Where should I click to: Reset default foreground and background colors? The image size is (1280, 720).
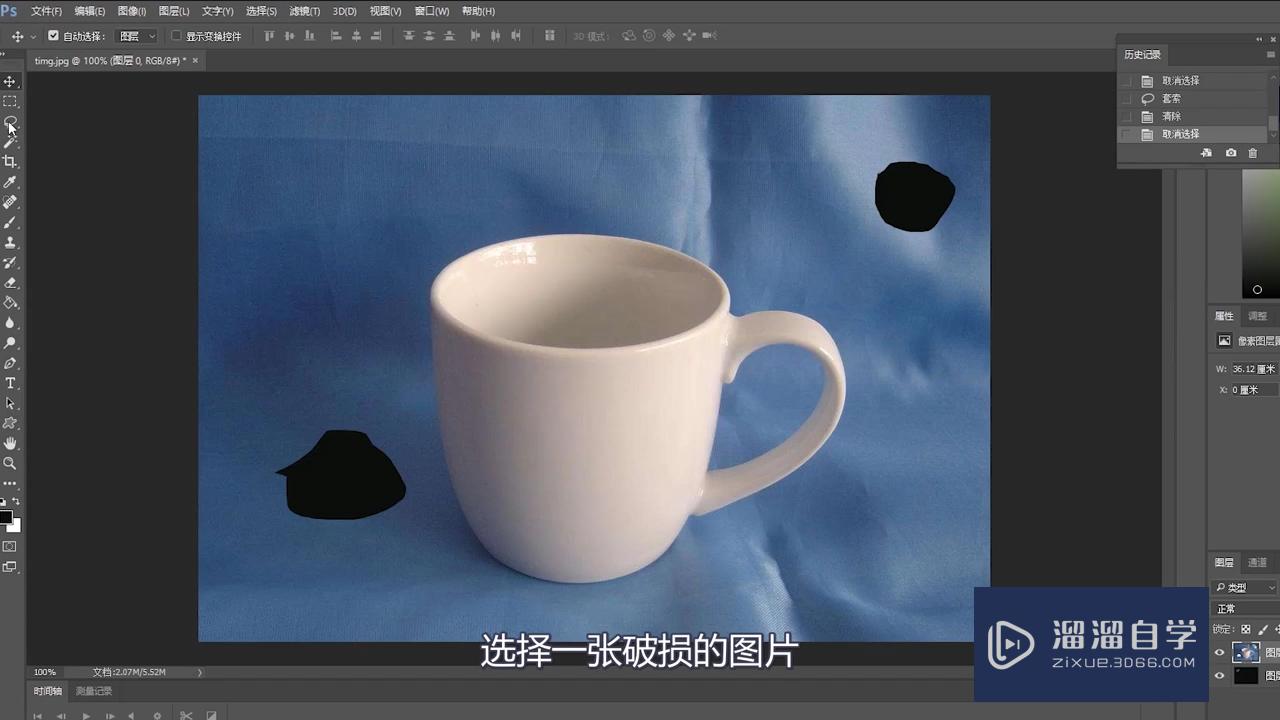click(2, 502)
